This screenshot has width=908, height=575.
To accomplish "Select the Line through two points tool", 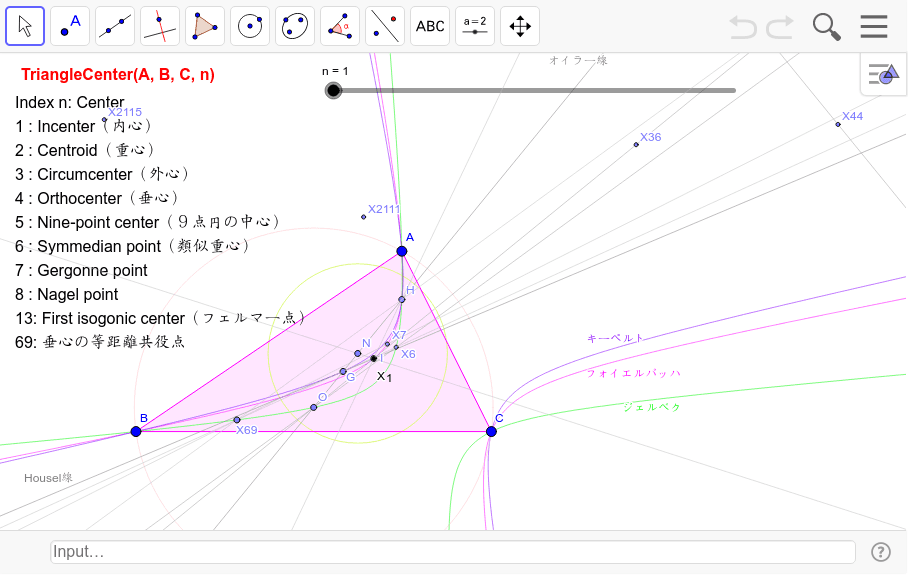I will pos(115,26).
